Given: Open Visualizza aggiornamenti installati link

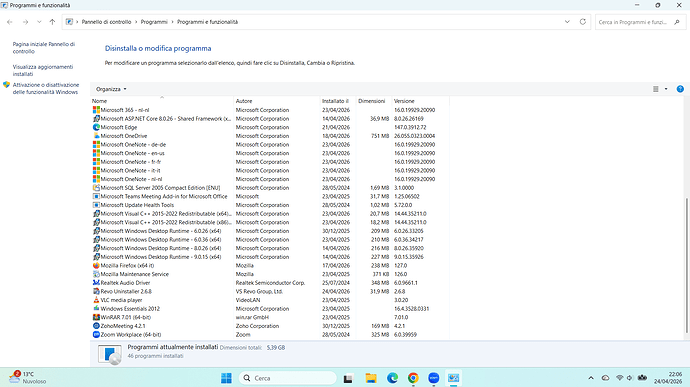Looking at the screenshot, I should [43, 70].
